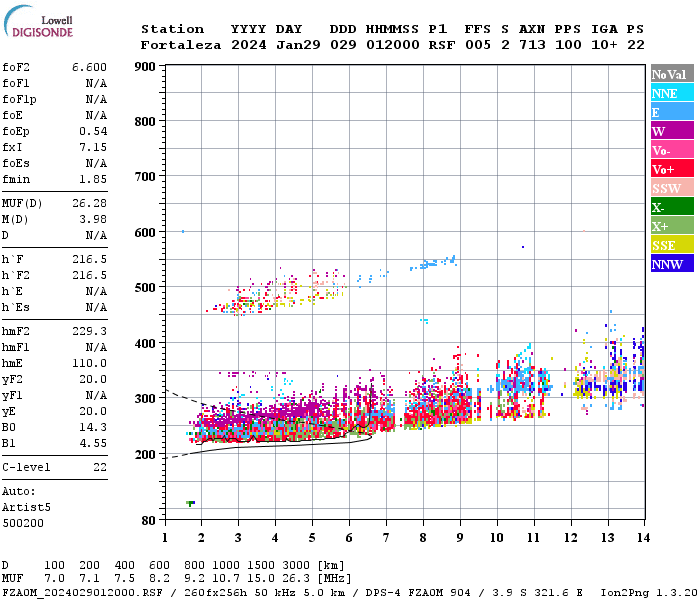The width and height of the screenshot is (700, 600).
Task: Click the foF1 N/A value
Action: coord(96,83)
